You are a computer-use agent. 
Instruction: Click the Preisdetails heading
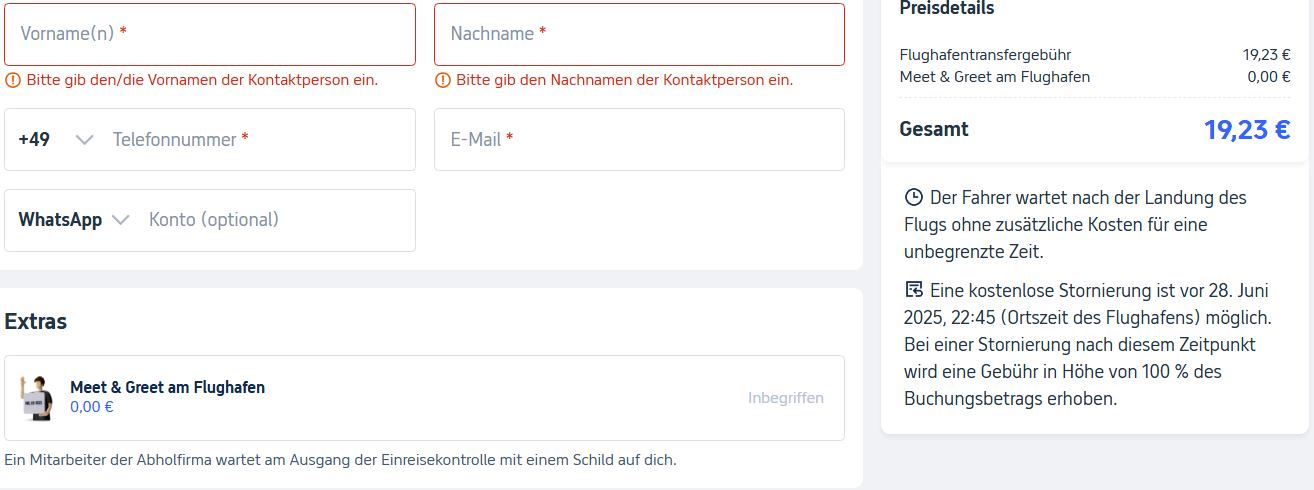pos(947,9)
